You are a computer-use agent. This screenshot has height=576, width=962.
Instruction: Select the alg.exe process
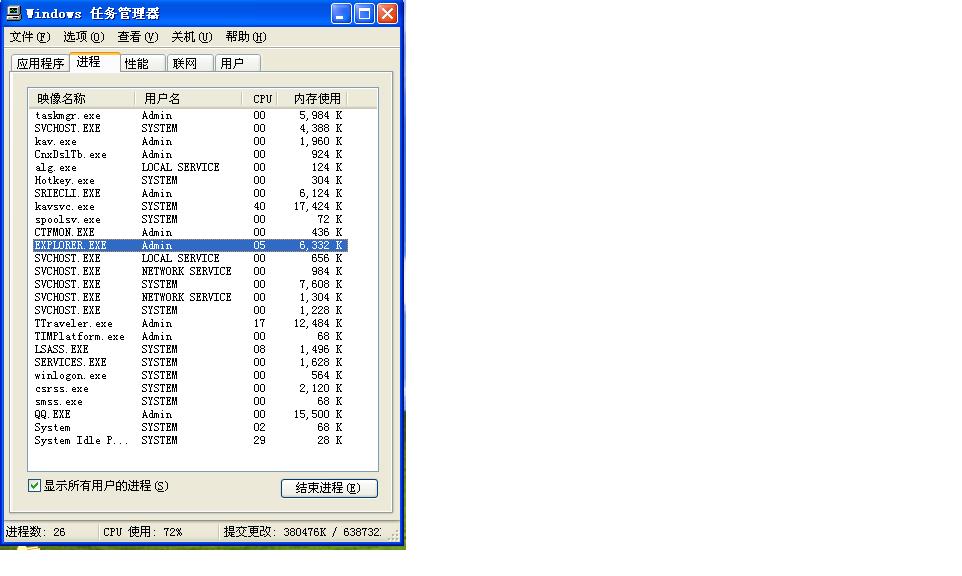[x=189, y=167]
